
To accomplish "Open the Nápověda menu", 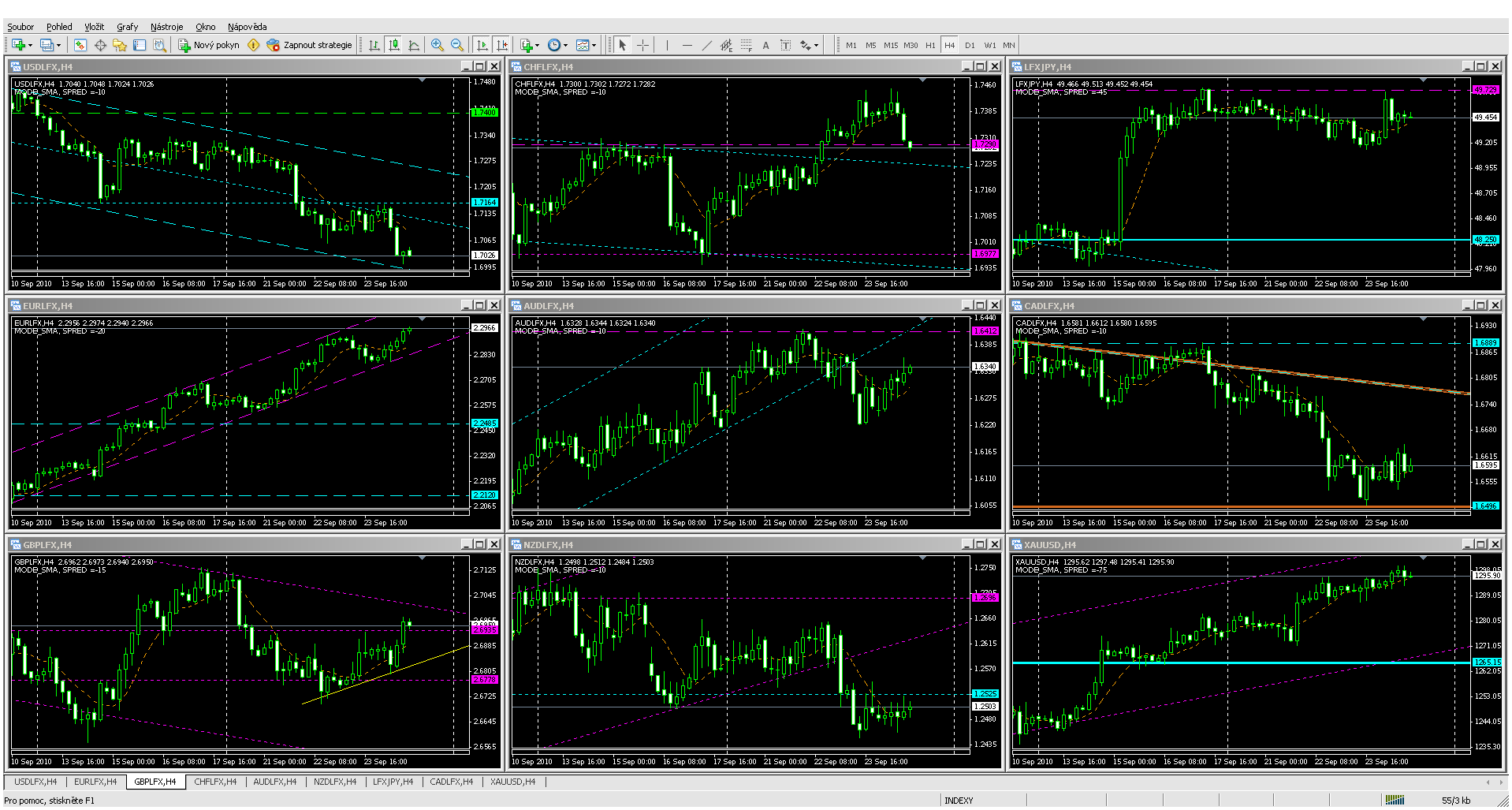I will [247, 27].
